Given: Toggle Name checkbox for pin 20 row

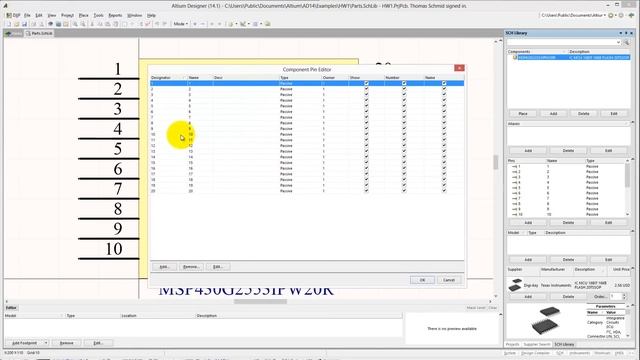Looking at the screenshot, I should (444, 191).
